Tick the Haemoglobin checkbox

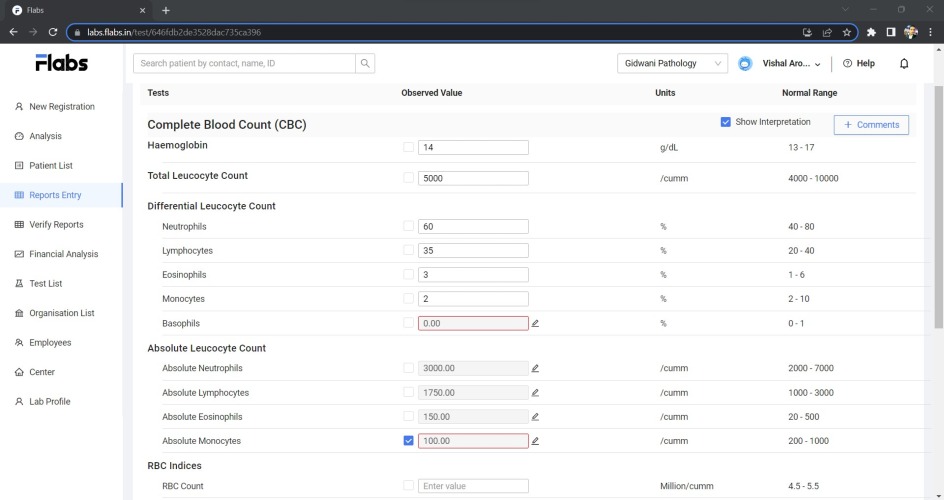(x=408, y=147)
